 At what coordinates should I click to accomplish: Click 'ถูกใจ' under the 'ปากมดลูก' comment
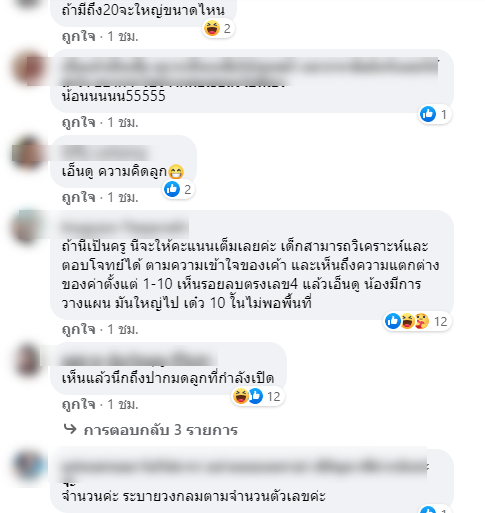79,404
